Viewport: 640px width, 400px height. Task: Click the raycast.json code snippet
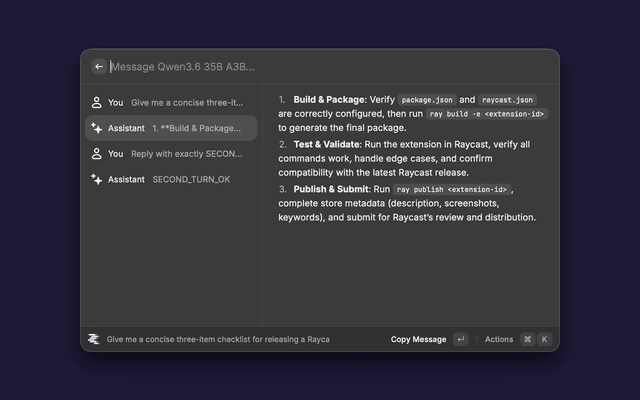[x=507, y=100]
